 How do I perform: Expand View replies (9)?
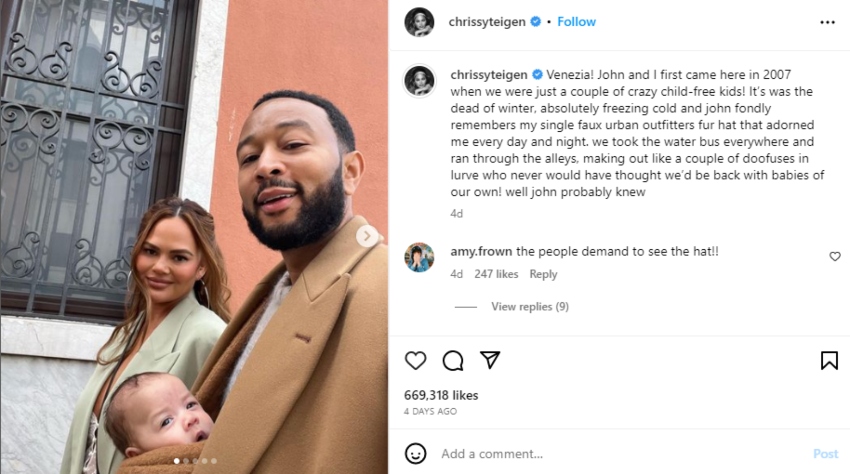[x=529, y=307]
